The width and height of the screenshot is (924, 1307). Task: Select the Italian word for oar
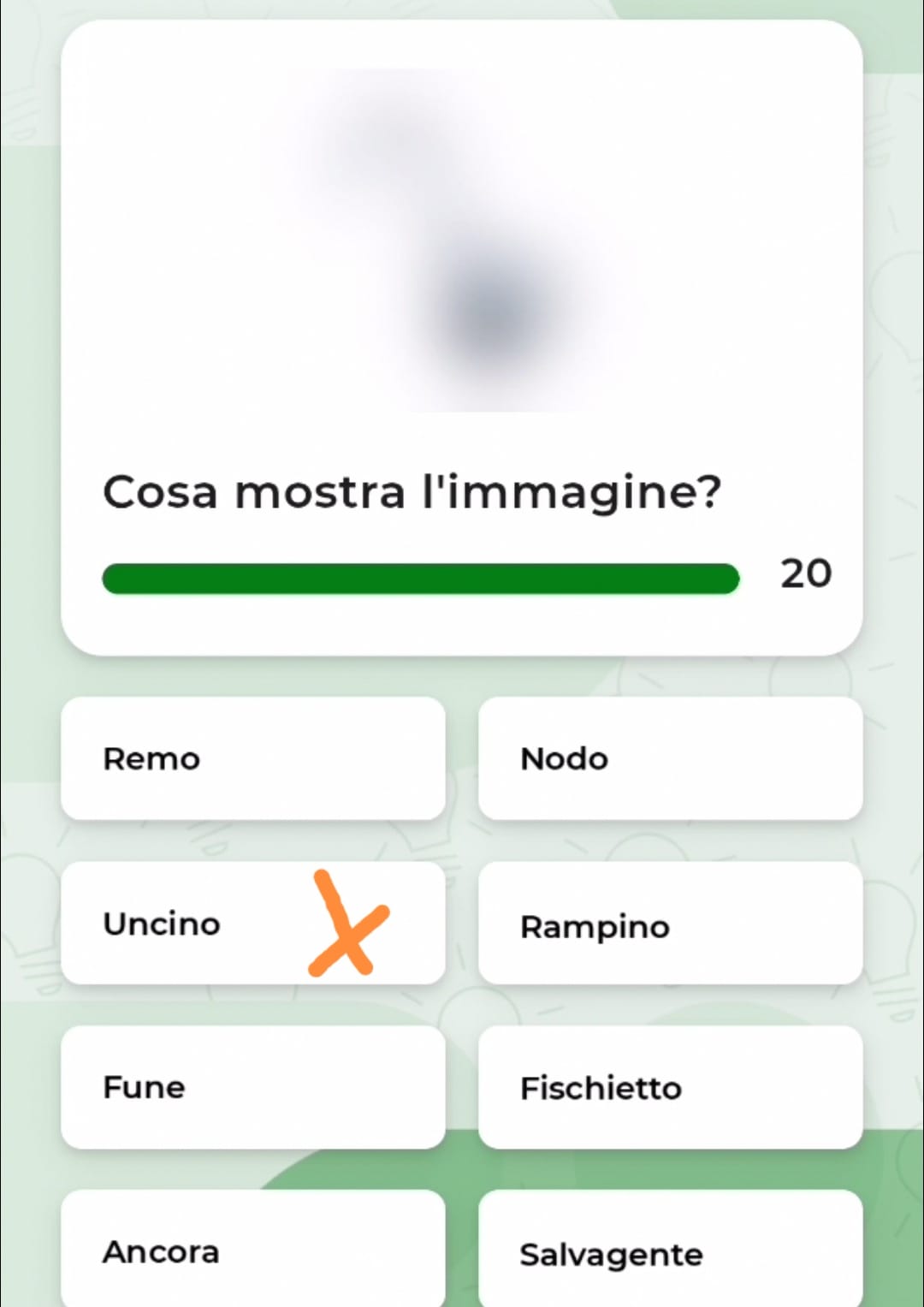pyautogui.click(x=252, y=758)
